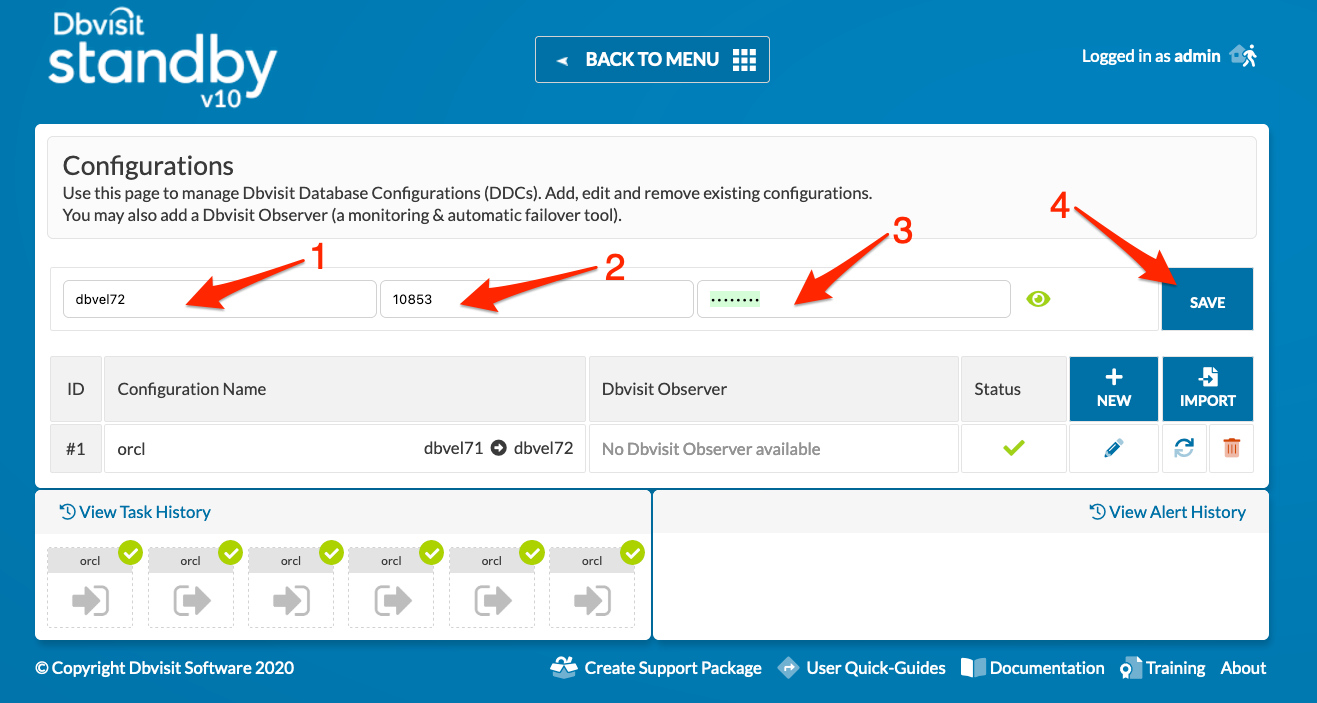Click the Dbvisit Observer column header
Screen dimensions: 1317x703
774,389
